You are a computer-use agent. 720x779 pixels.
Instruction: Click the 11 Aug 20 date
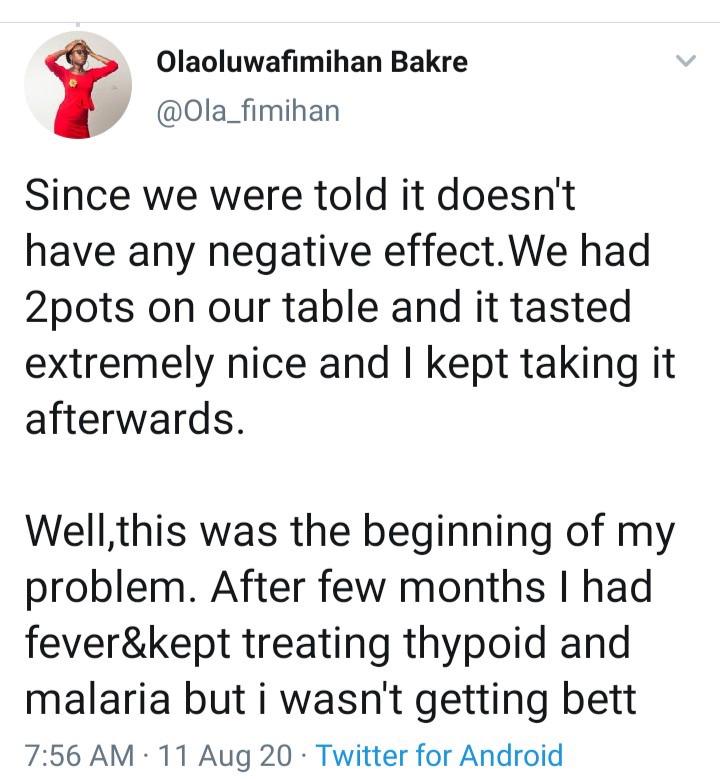pyautogui.click(x=225, y=755)
